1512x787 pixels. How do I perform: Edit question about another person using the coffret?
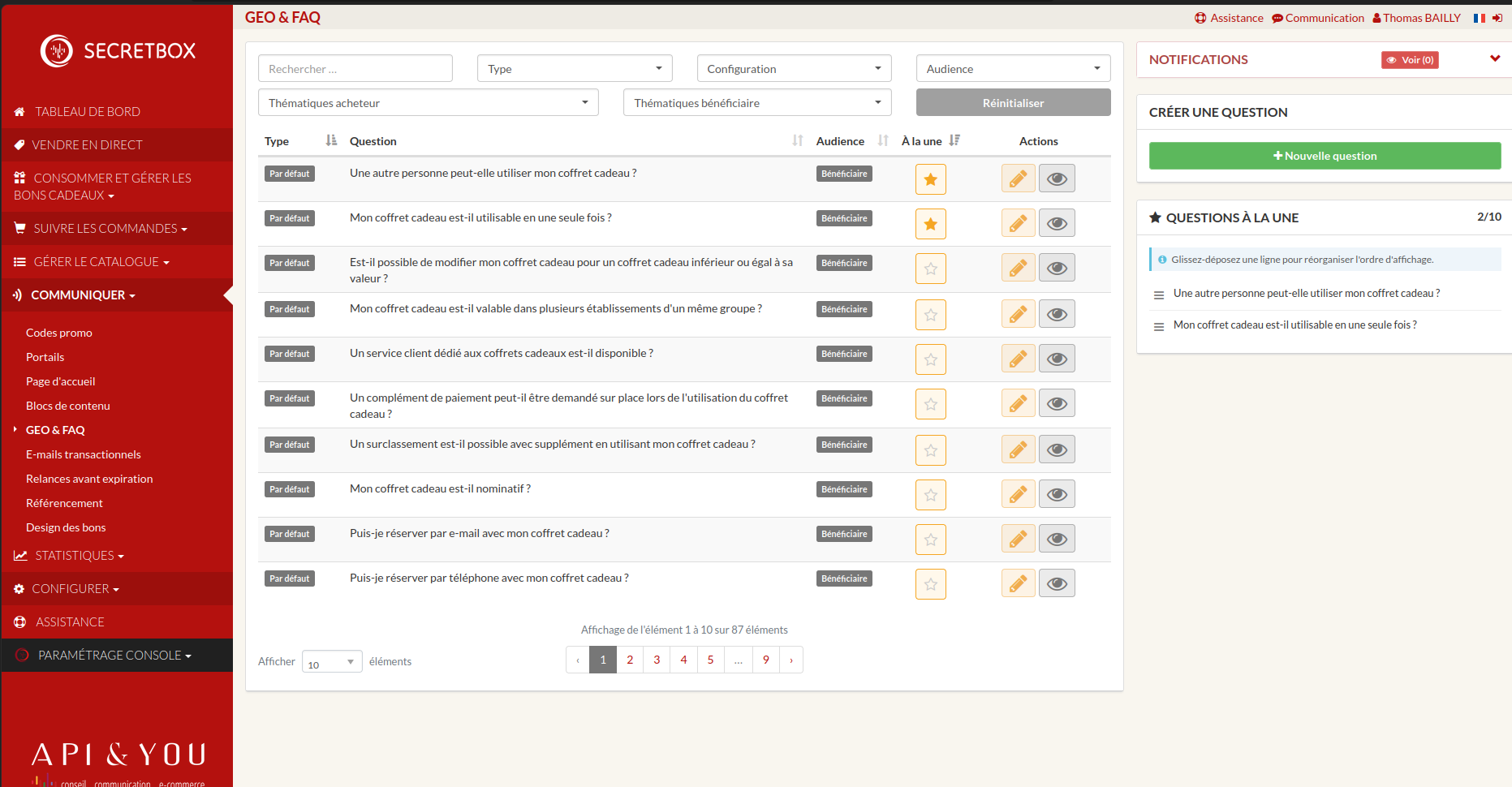coord(1018,178)
